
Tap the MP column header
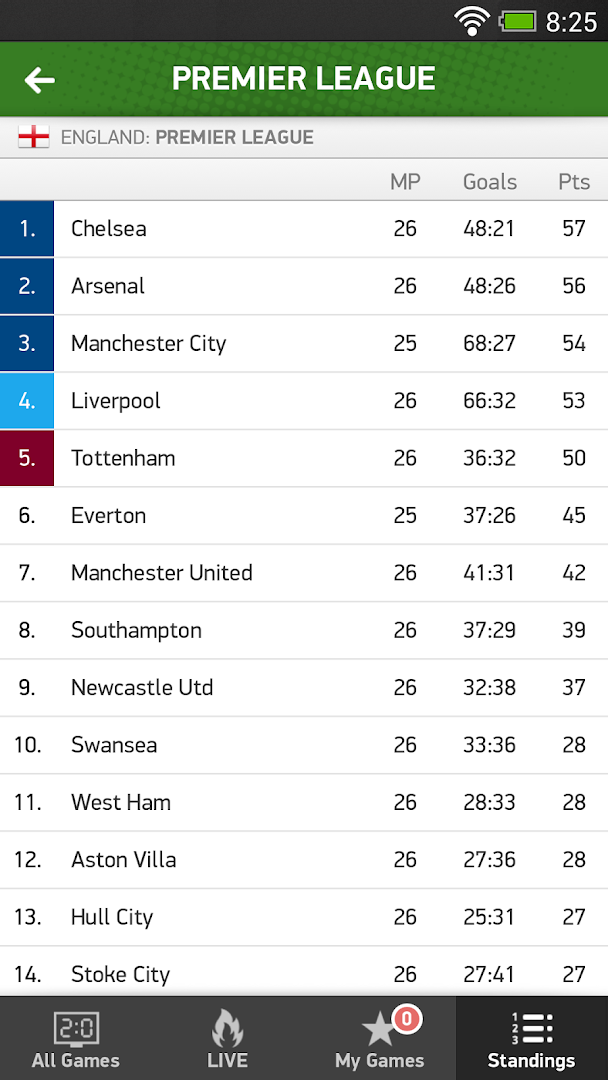(x=405, y=182)
